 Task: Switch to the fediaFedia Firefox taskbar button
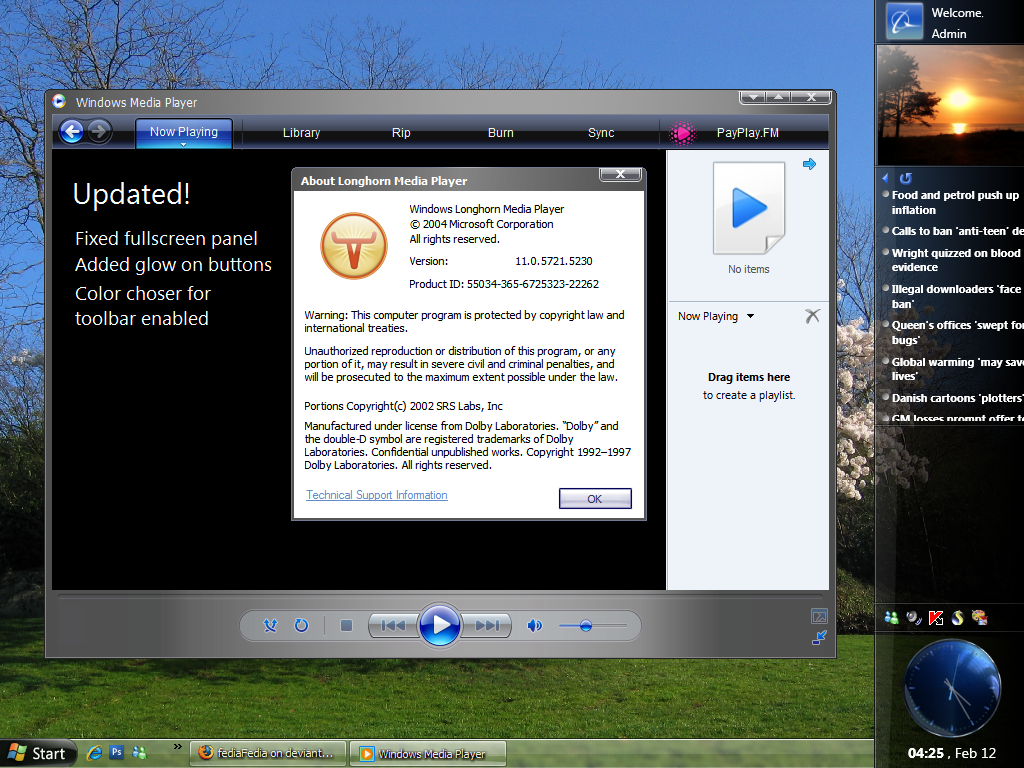[268, 753]
